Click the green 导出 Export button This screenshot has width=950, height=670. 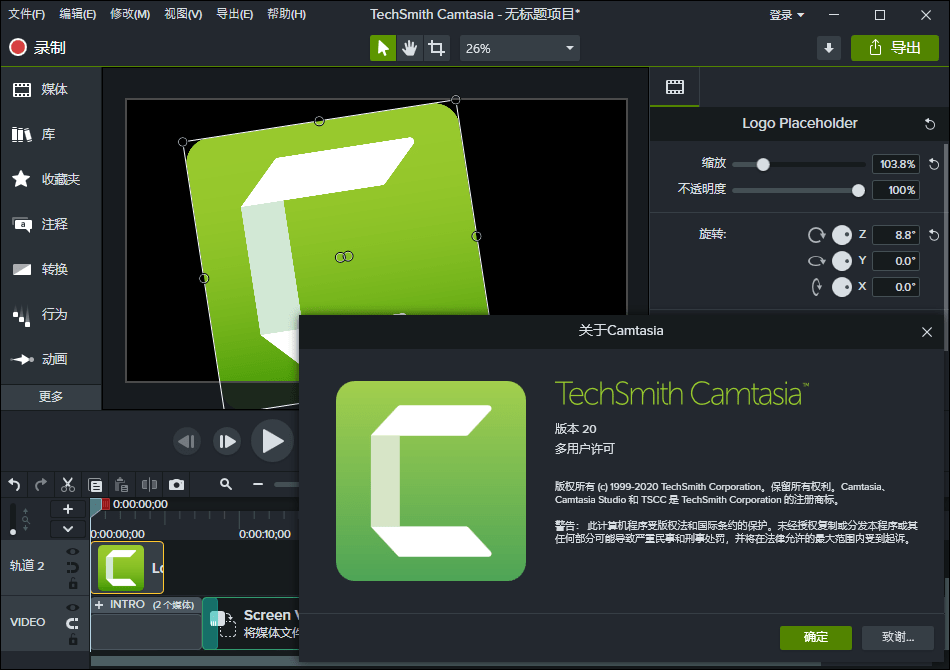pyautogui.click(x=895, y=48)
